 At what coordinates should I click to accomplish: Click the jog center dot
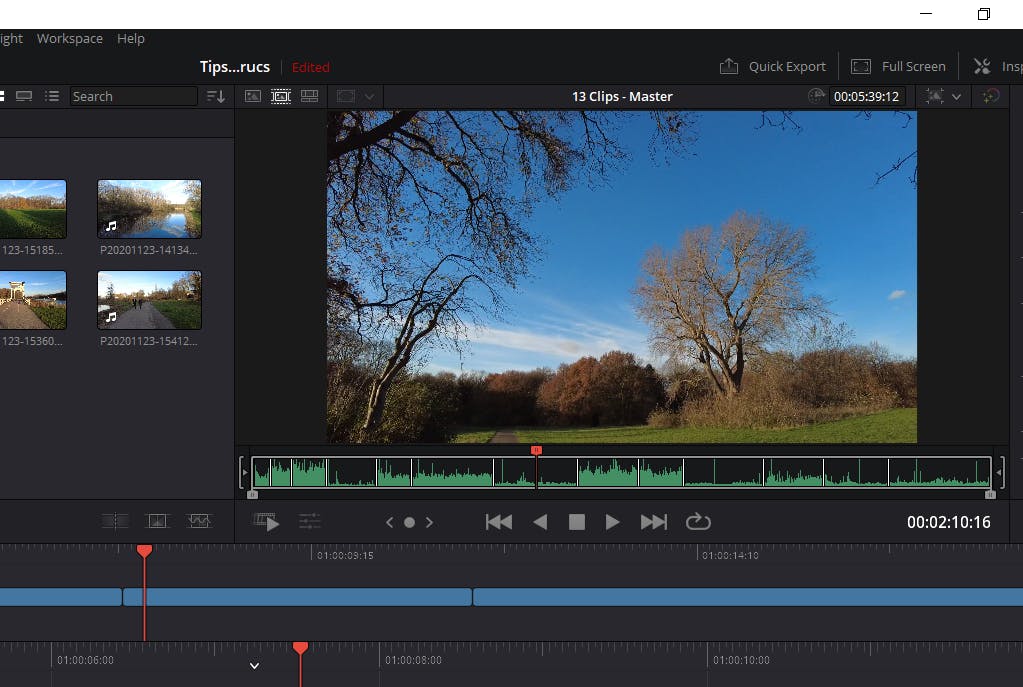point(409,522)
